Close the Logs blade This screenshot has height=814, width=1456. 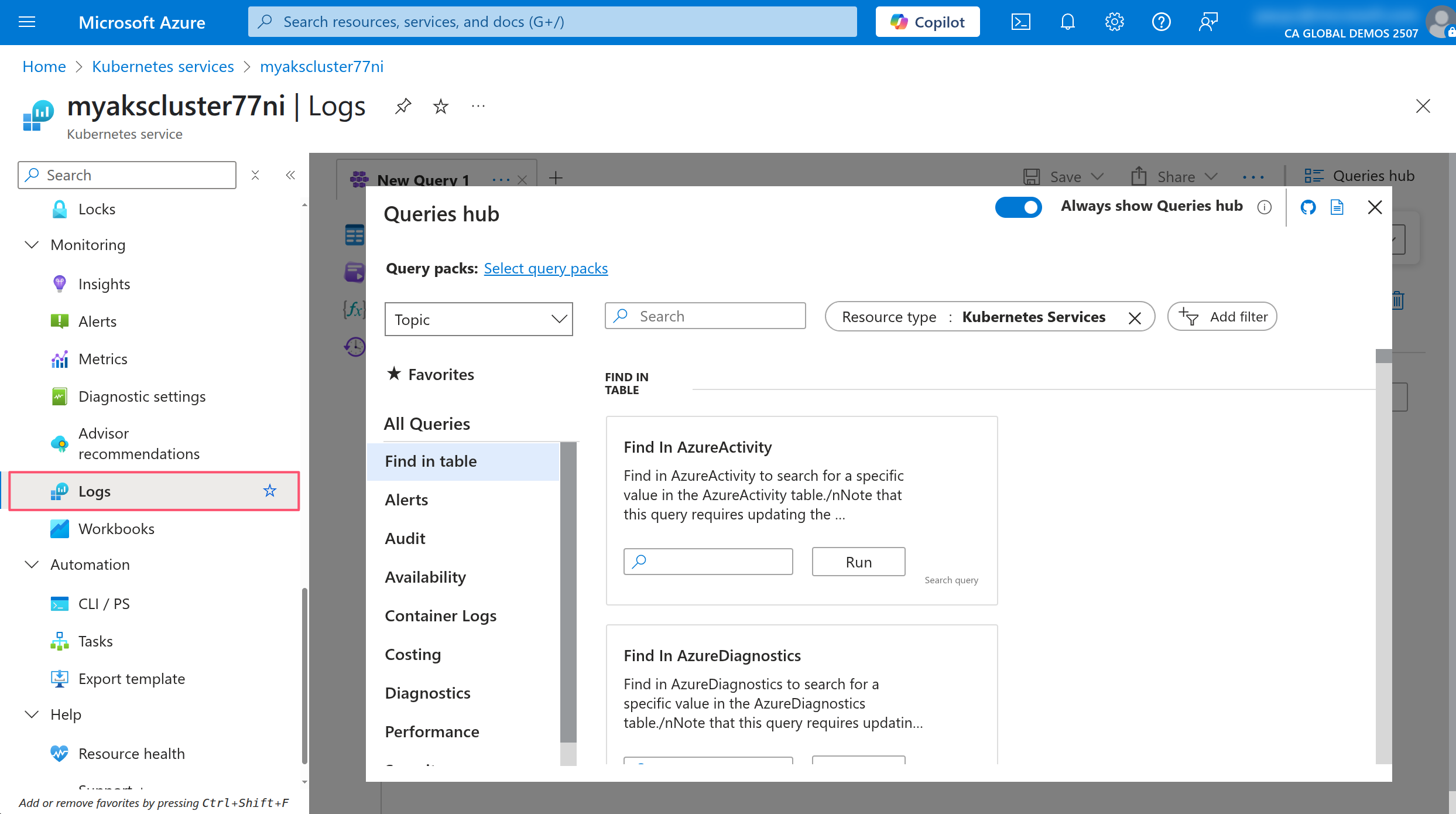click(1423, 106)
